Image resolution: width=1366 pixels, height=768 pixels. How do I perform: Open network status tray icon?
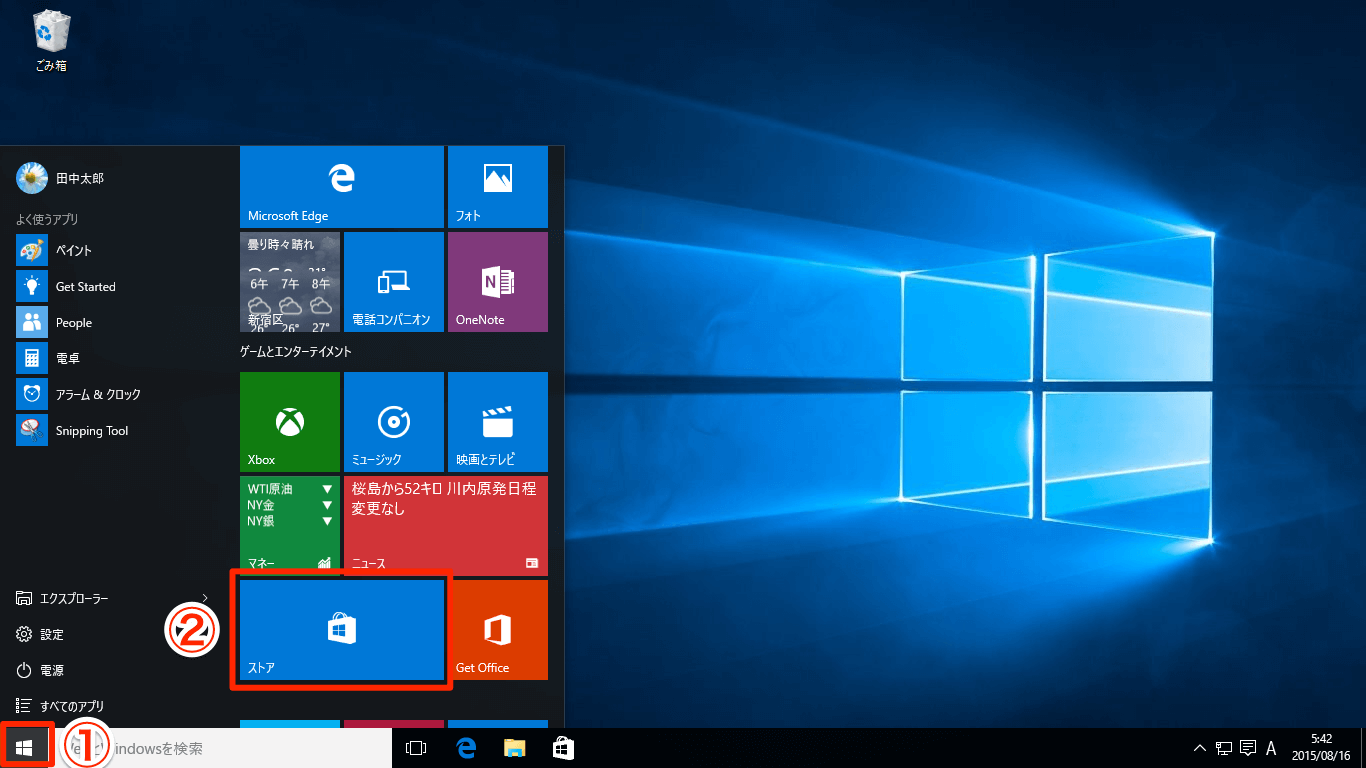click(x=1224, y=748)
